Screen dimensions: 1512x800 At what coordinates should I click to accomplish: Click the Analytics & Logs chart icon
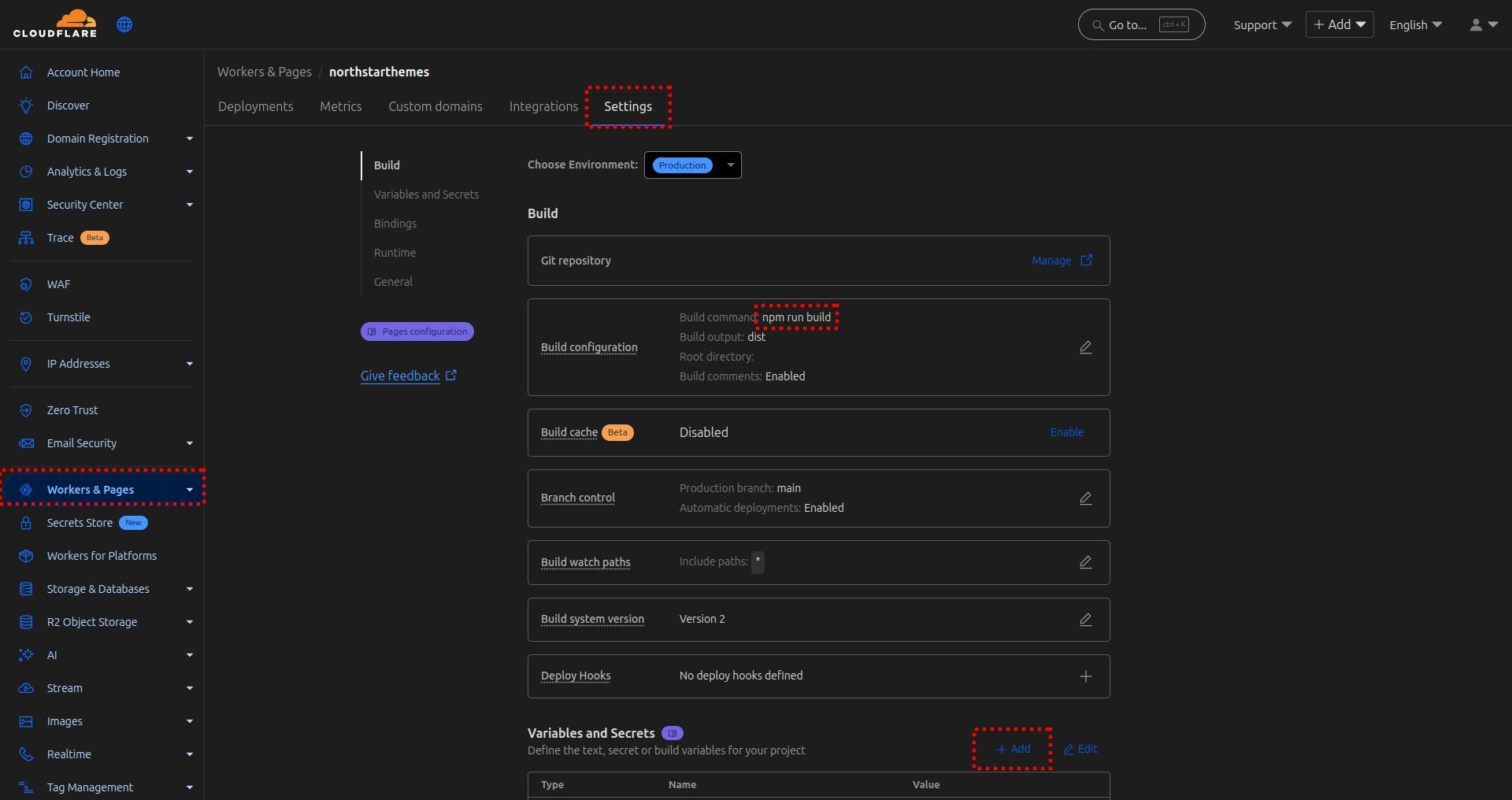26,172
